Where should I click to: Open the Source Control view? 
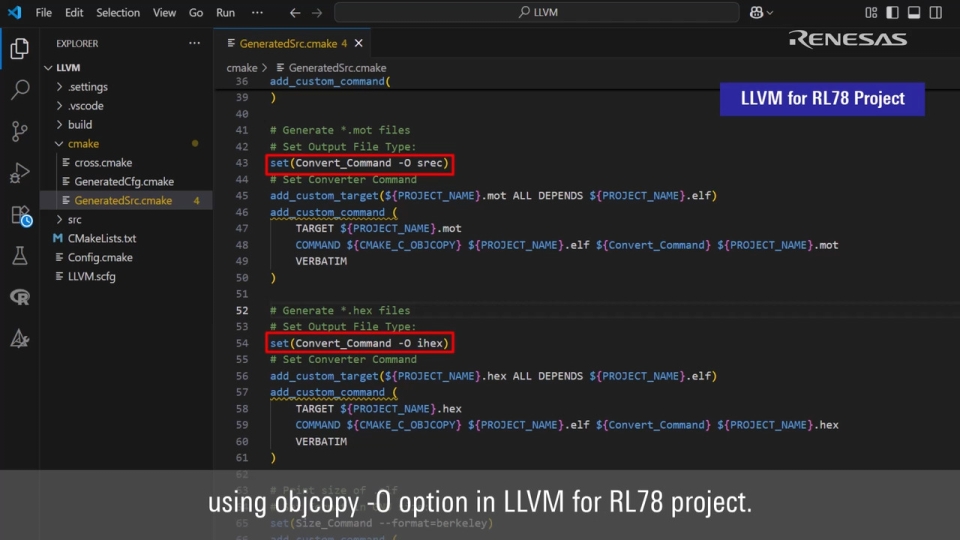coord(19,131)
